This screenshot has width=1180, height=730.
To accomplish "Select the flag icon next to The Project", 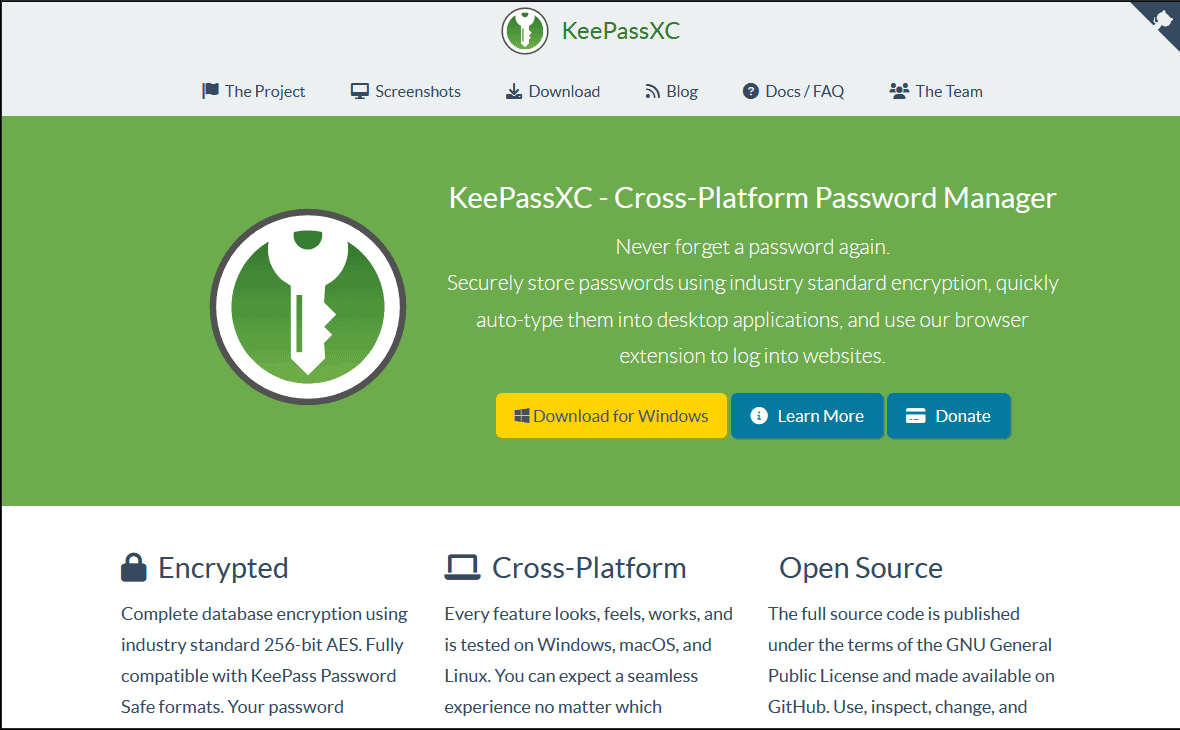I will coord(209,90).
